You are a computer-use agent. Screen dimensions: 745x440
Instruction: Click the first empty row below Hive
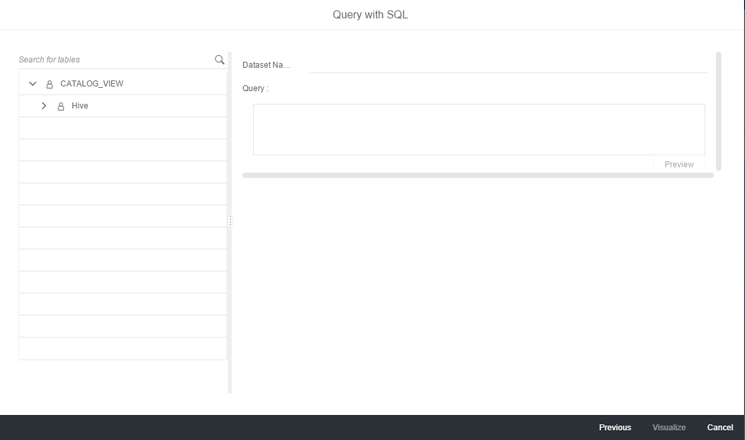122,128
